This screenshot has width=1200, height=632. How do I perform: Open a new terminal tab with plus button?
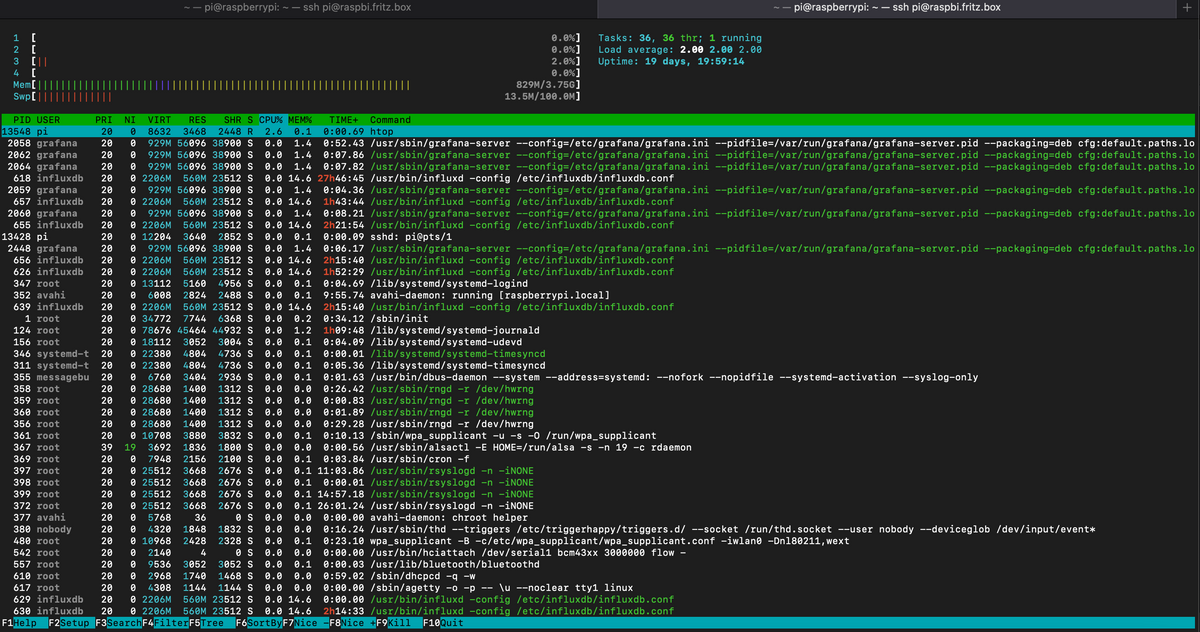1187,8
